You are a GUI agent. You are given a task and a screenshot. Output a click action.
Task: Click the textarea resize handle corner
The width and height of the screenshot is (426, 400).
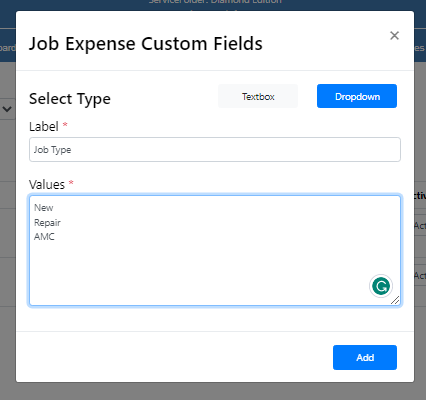point(395,300)
